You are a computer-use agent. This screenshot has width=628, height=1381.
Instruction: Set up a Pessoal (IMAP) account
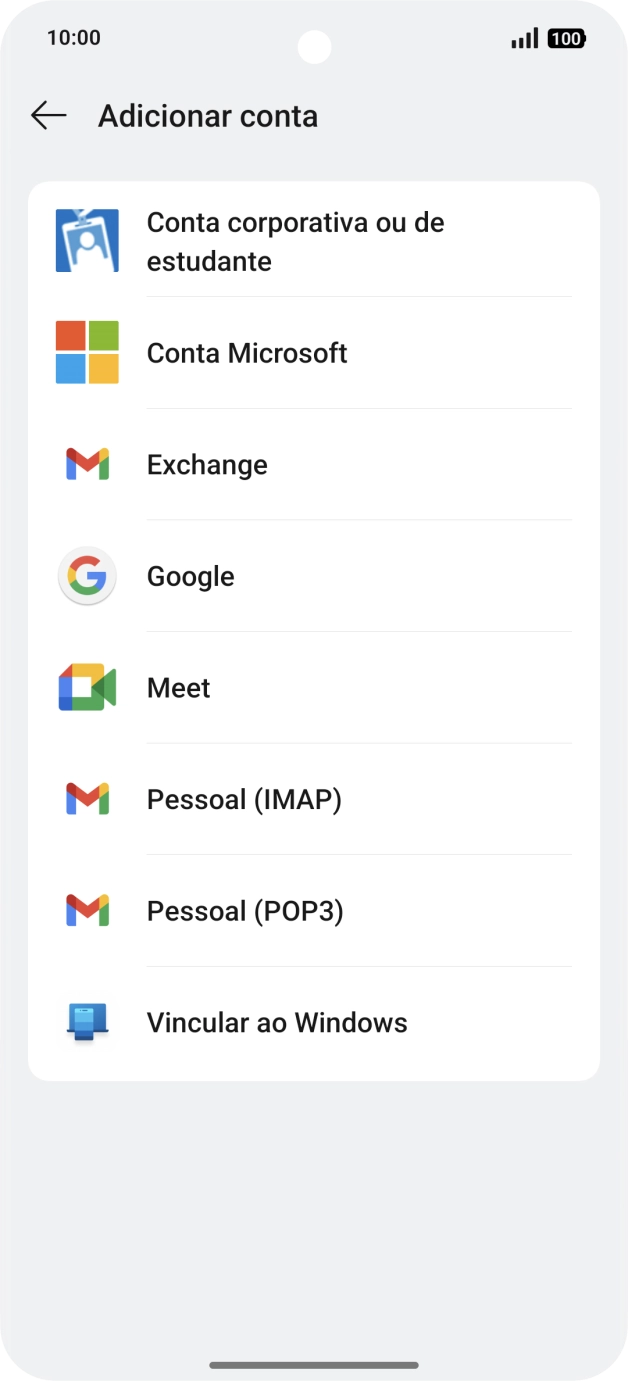(x=244, y=798)
